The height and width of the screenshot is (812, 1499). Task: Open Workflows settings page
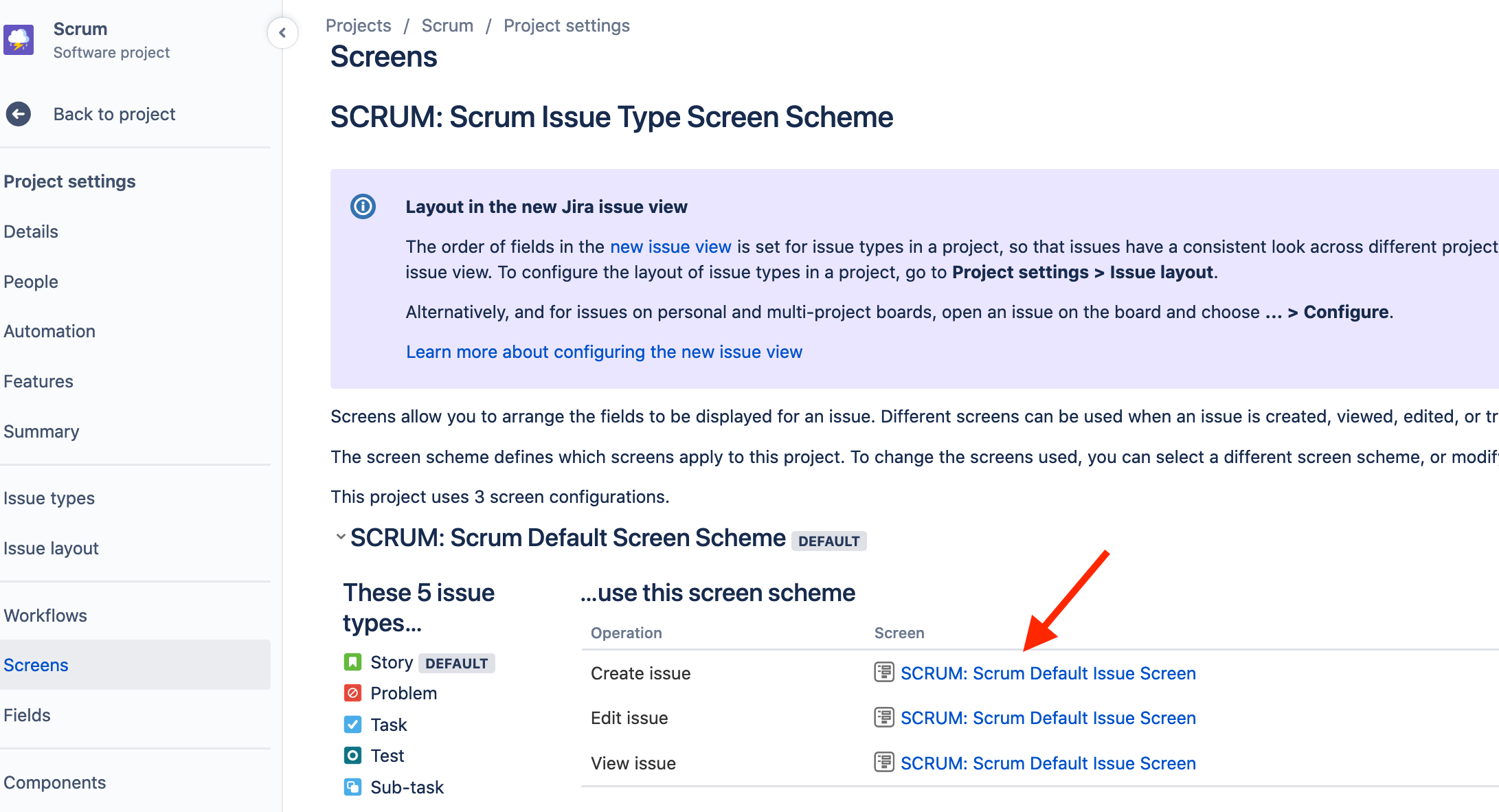(45, 616)
